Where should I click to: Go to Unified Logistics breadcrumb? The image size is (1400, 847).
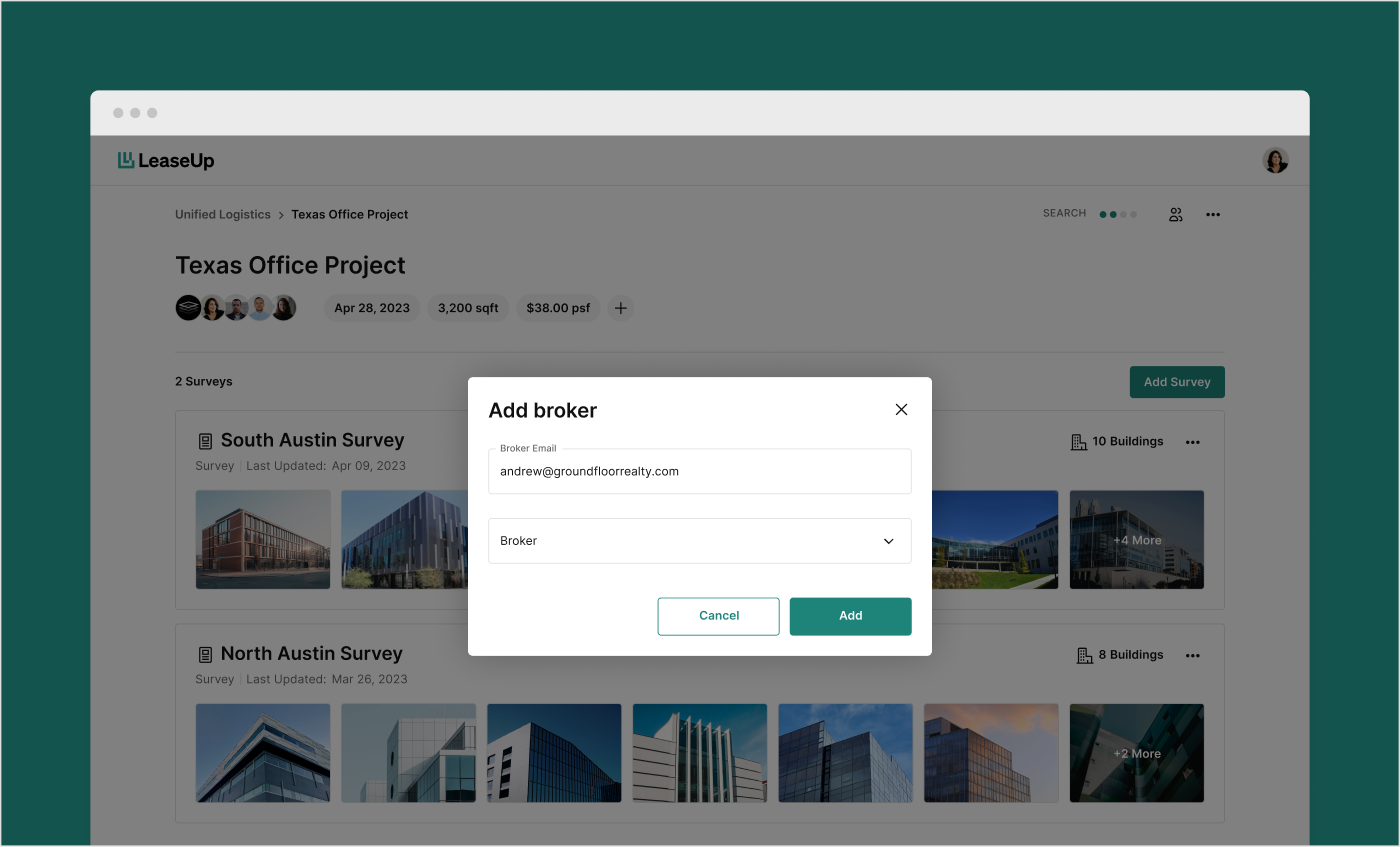223,214
